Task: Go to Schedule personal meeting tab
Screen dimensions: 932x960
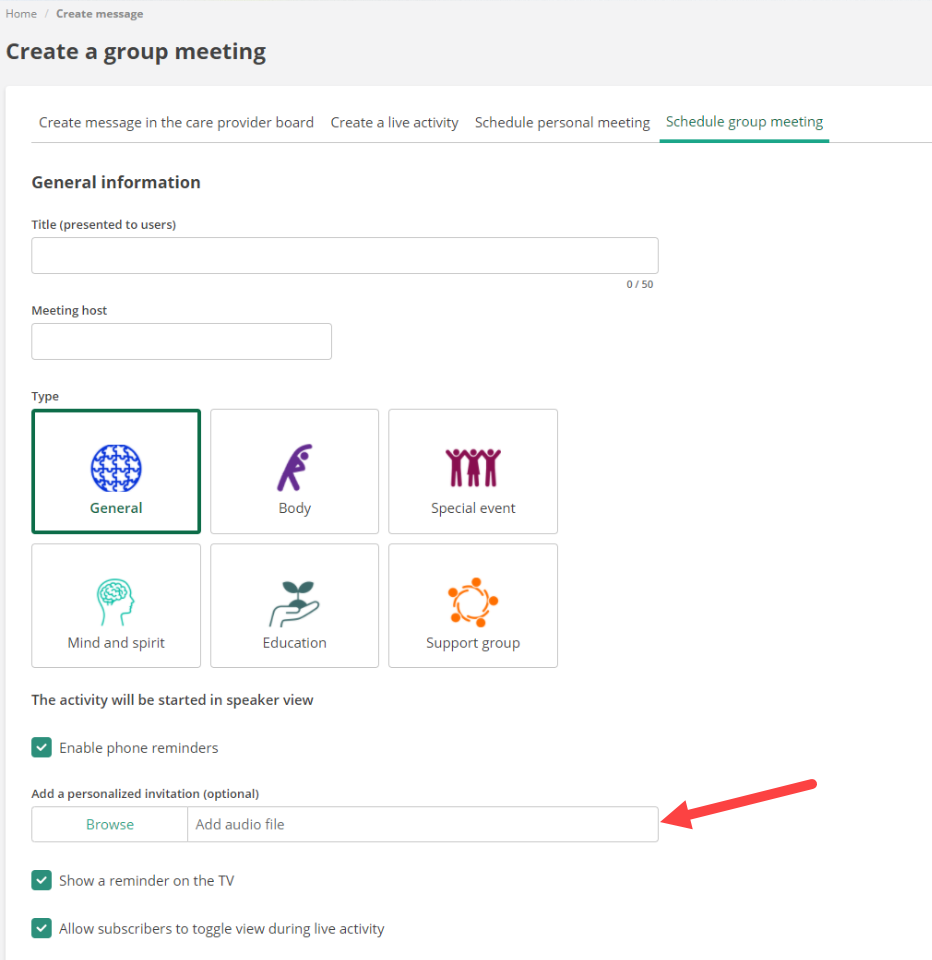Action: tap(562, 123)
